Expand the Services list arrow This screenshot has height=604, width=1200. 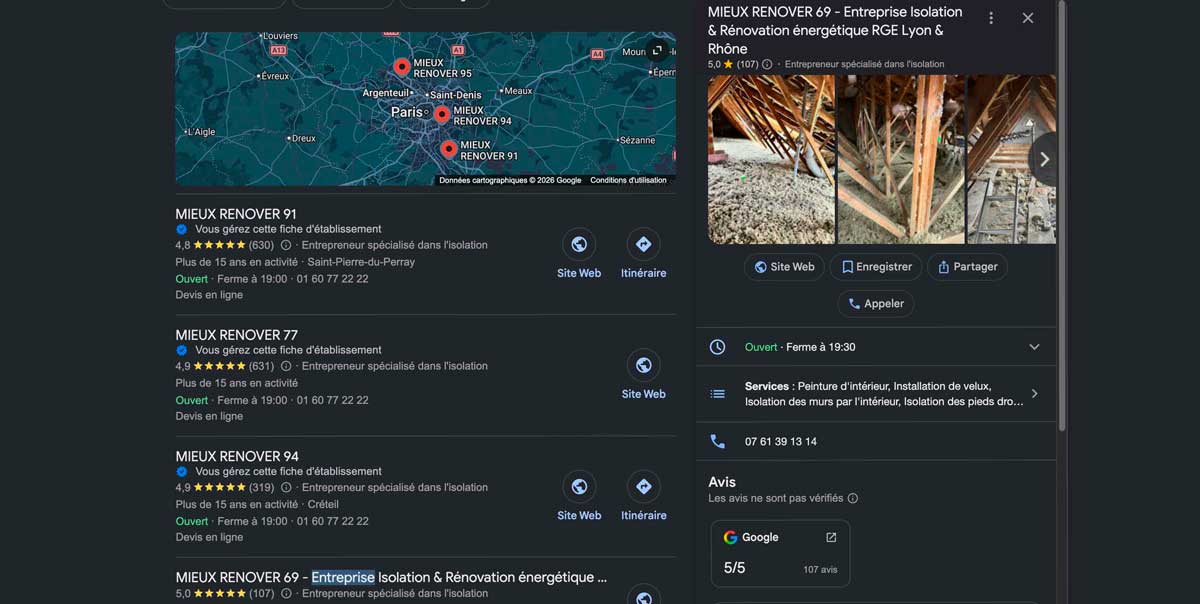[1034, 394]
